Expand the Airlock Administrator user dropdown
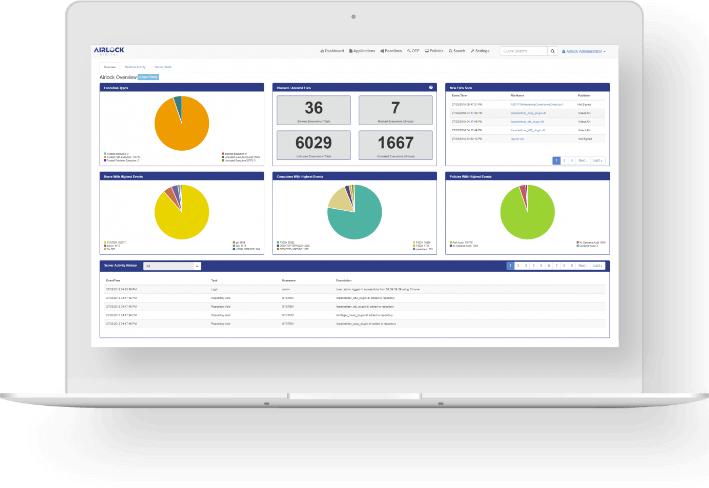 [x=584, y=52]
